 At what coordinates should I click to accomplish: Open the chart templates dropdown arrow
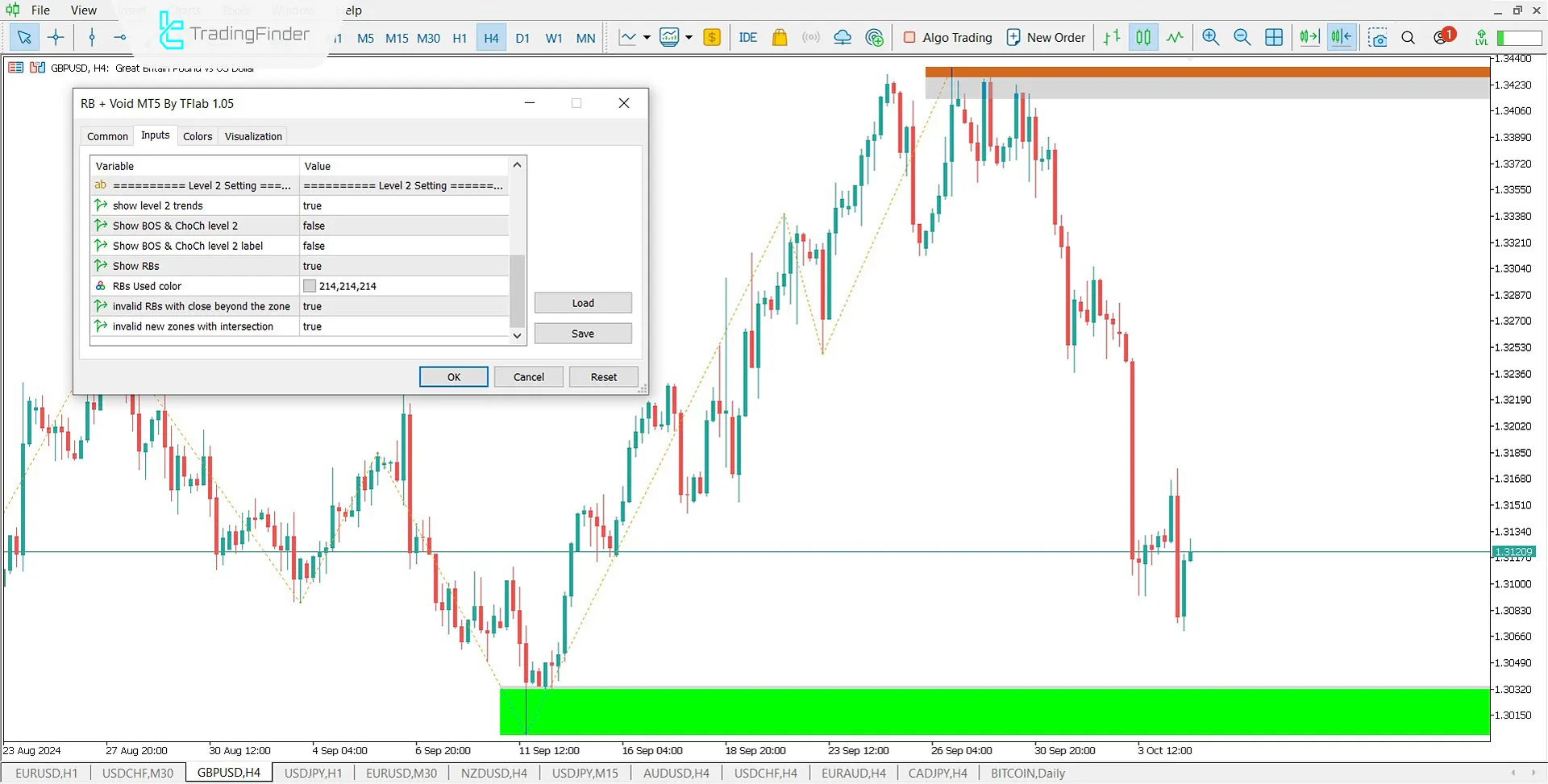pos(689,37)
